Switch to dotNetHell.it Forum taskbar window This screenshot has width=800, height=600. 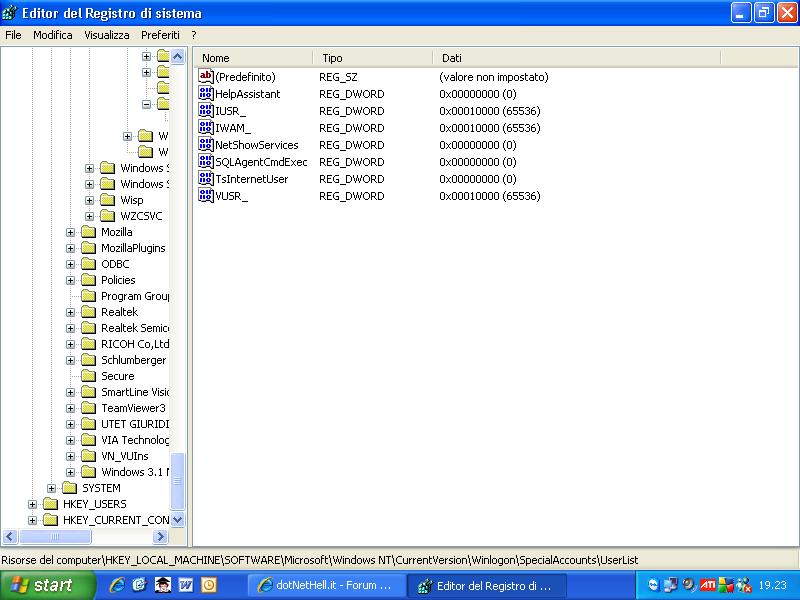pyautogui.click(x=327, y=585)
